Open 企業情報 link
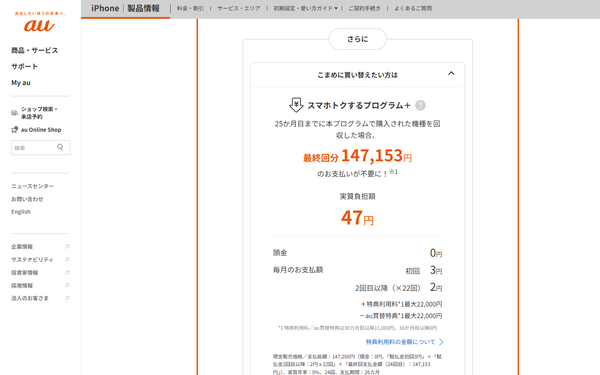Viewport: 600px width, 375px height. click(x=22, y=247)
